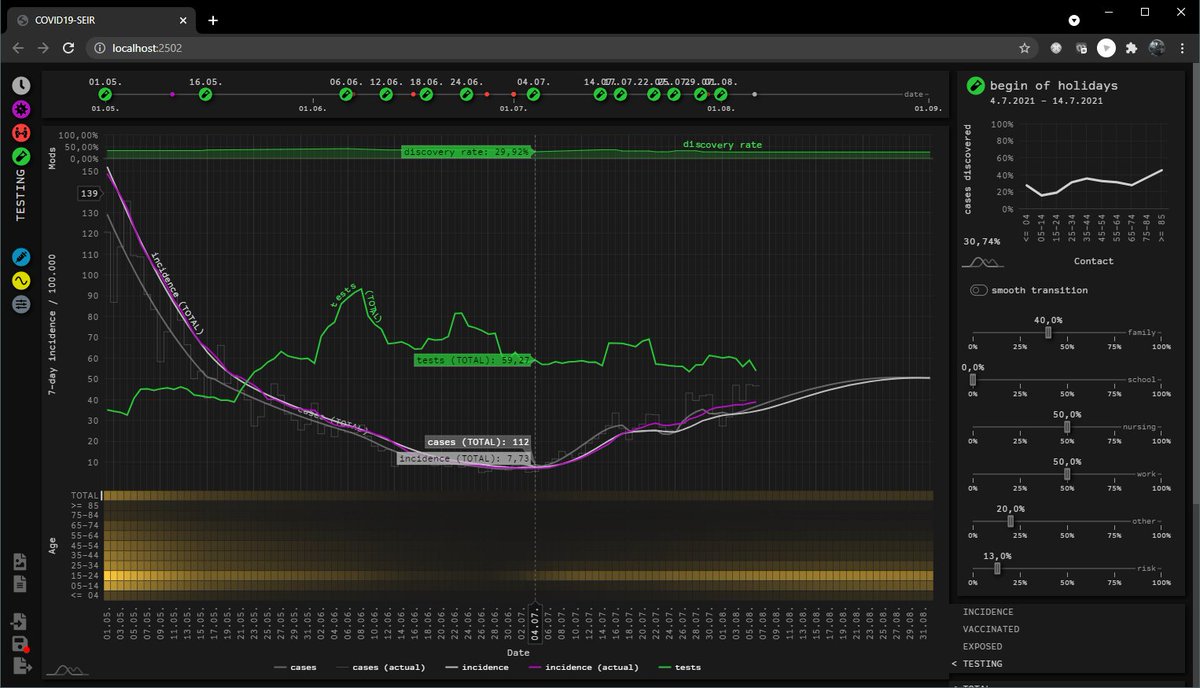Screen dimensions: 1200x688
Task: Switch to the INCIDENCE tab
Action: [988, 612]
